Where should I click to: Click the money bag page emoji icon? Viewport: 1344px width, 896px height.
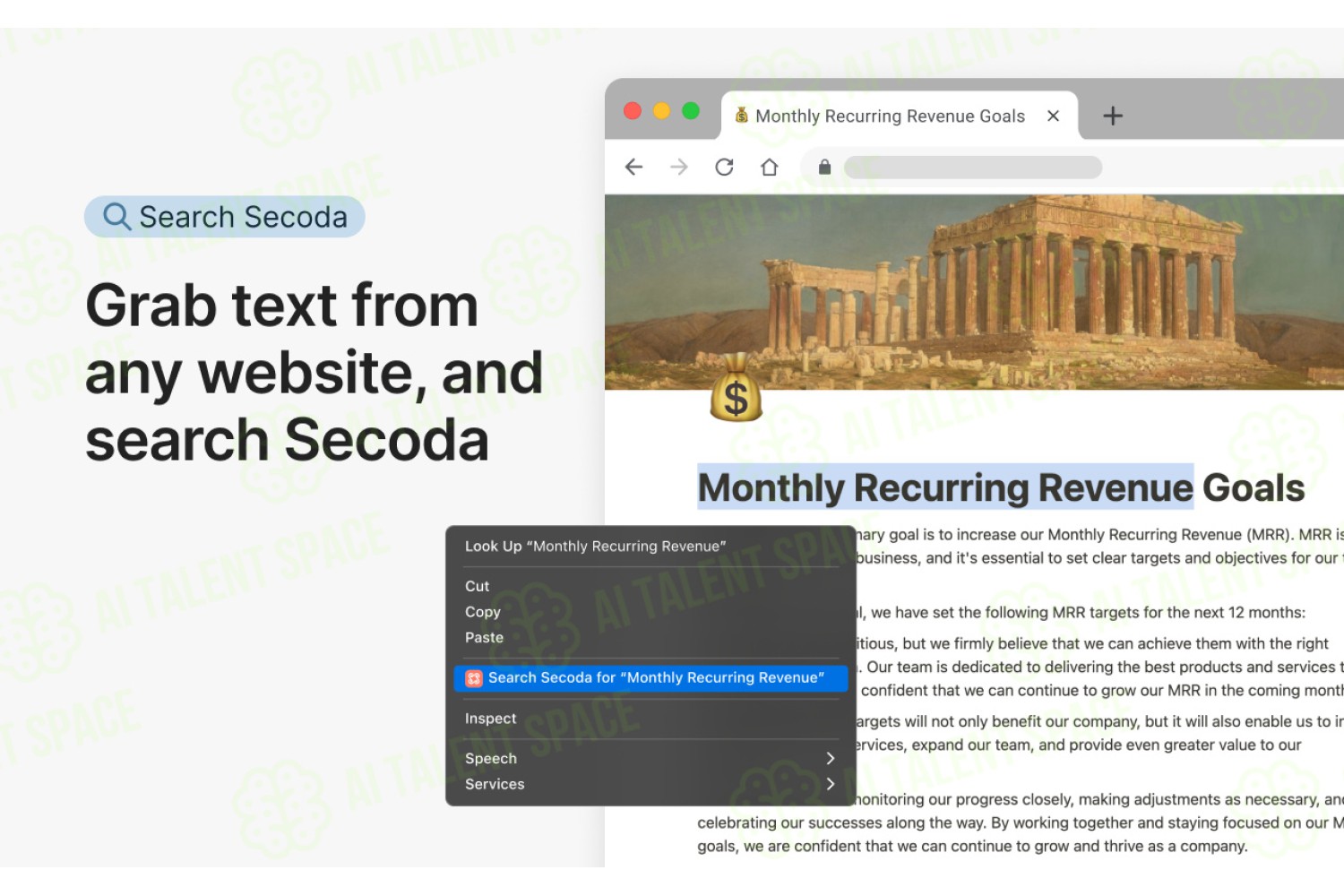pyautogui.click(x=736, y=387)
